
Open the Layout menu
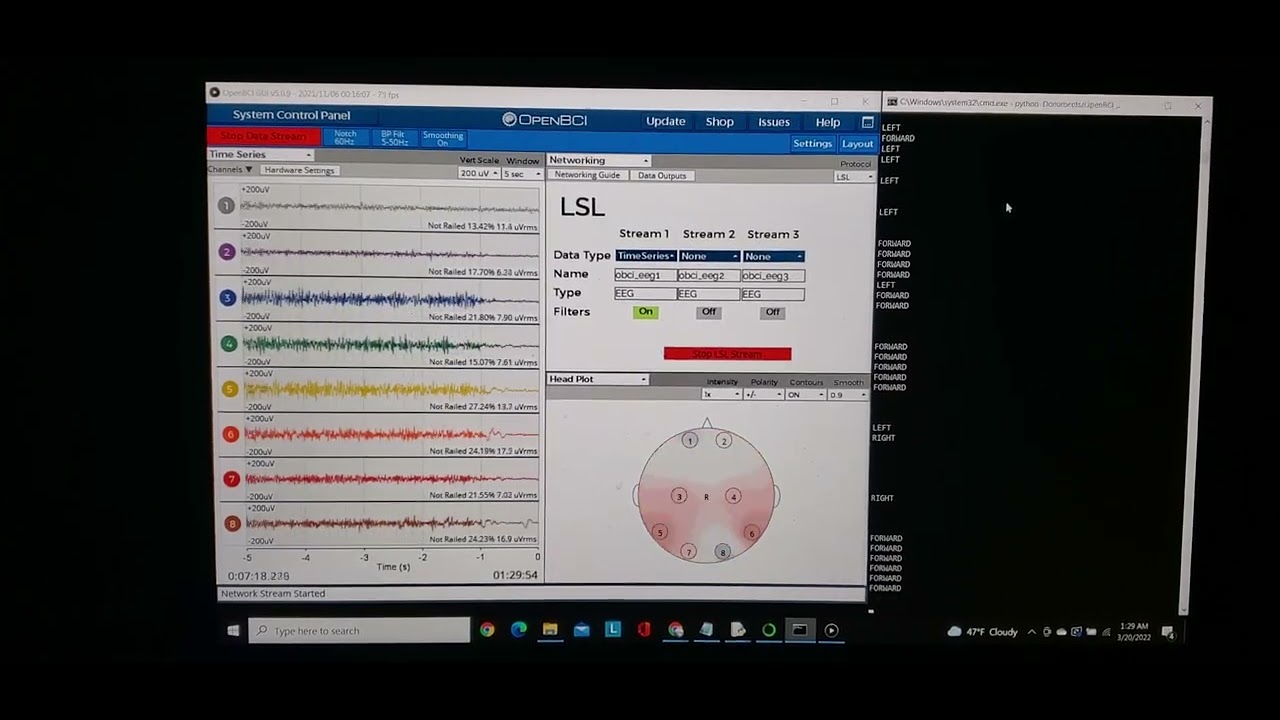857,144
